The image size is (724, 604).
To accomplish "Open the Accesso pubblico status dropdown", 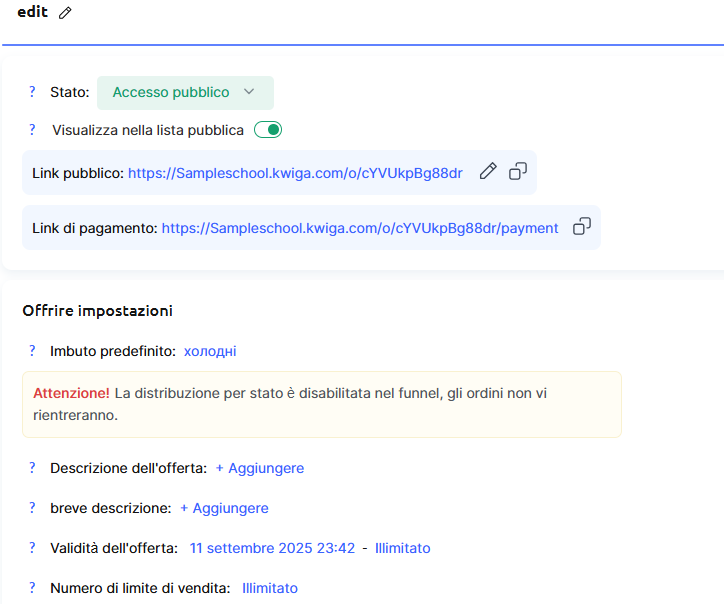I will click(x=184, y=92).
